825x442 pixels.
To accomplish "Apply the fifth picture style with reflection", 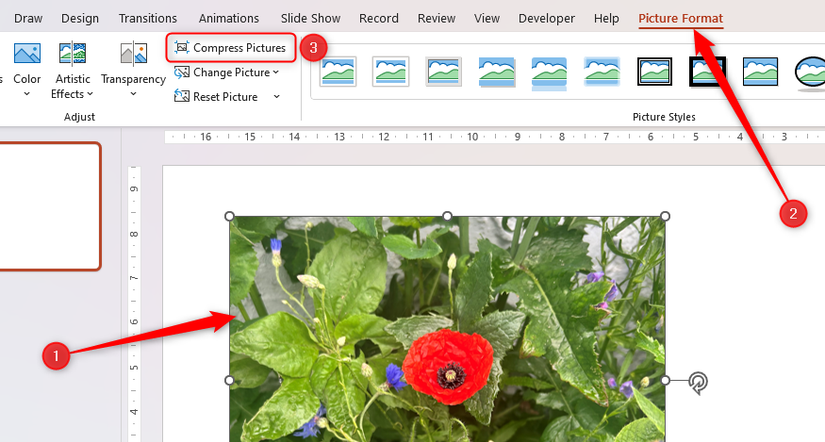I will pos(549,74).
